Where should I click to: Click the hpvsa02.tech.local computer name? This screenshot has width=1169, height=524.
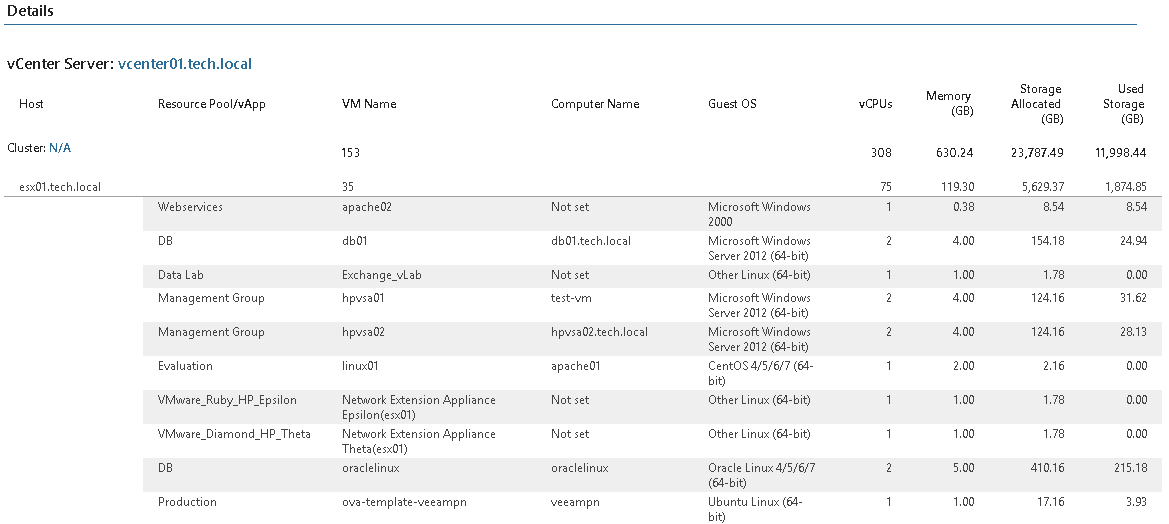(599, 332)
